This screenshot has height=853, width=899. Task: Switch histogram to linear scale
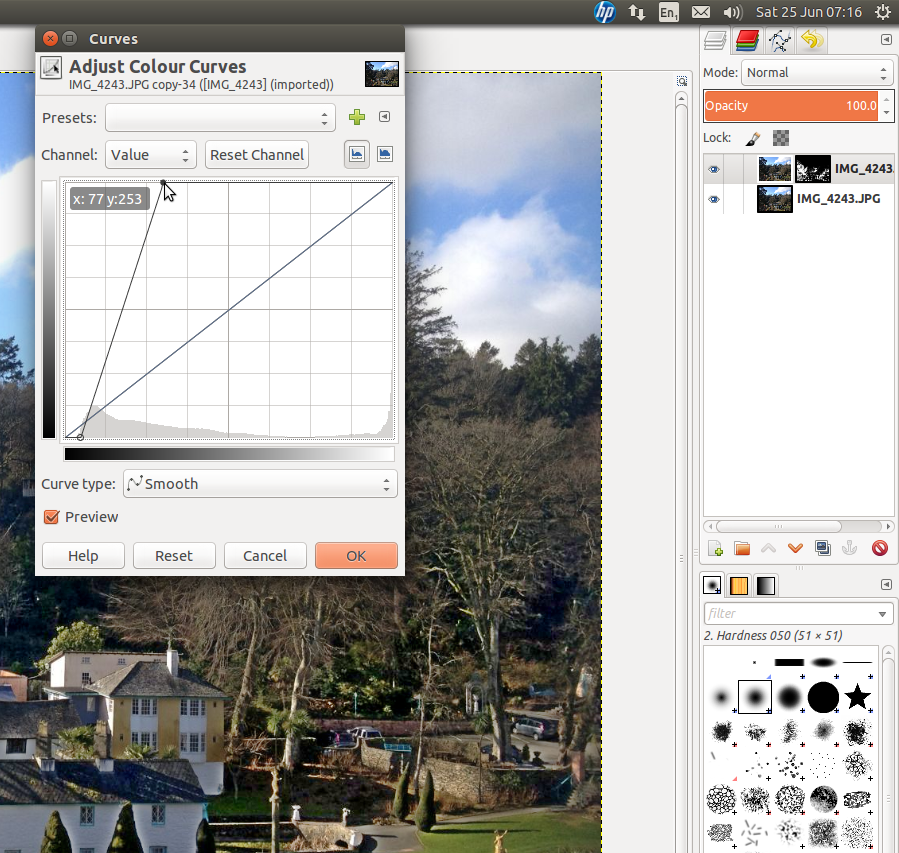[x=357, y=154]
